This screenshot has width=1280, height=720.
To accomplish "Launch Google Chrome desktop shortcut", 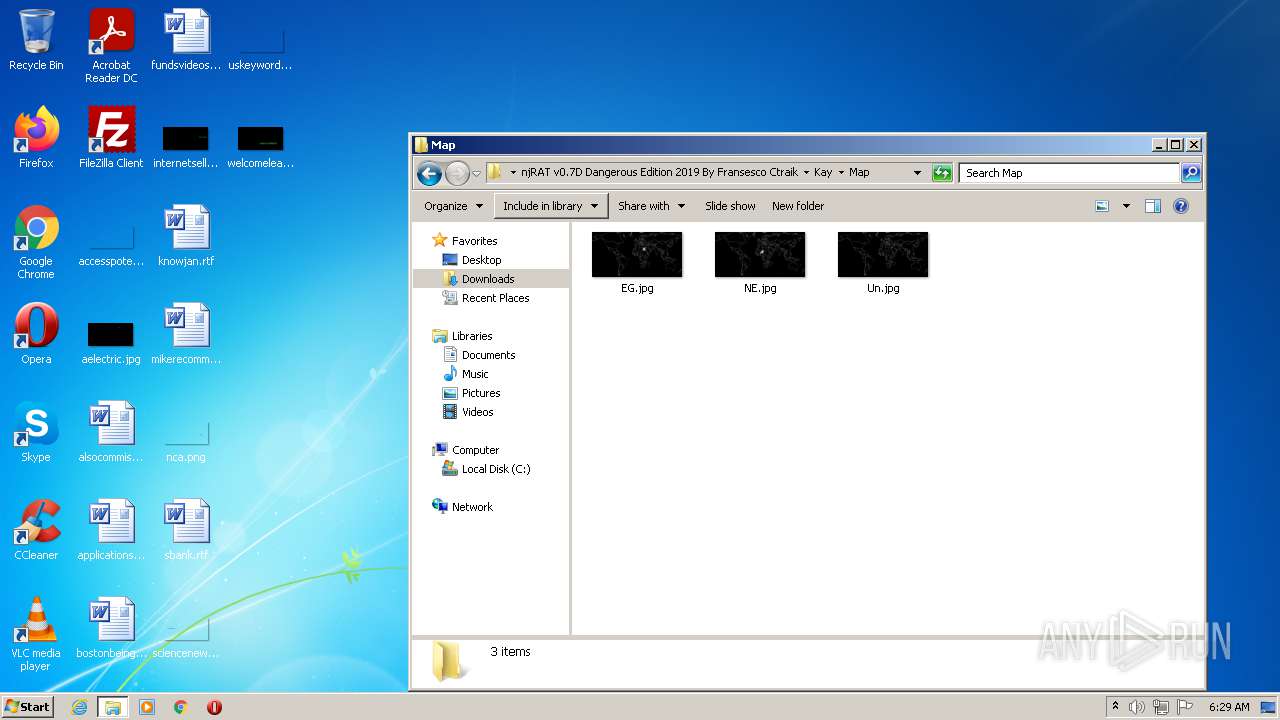I will (36, 242).
